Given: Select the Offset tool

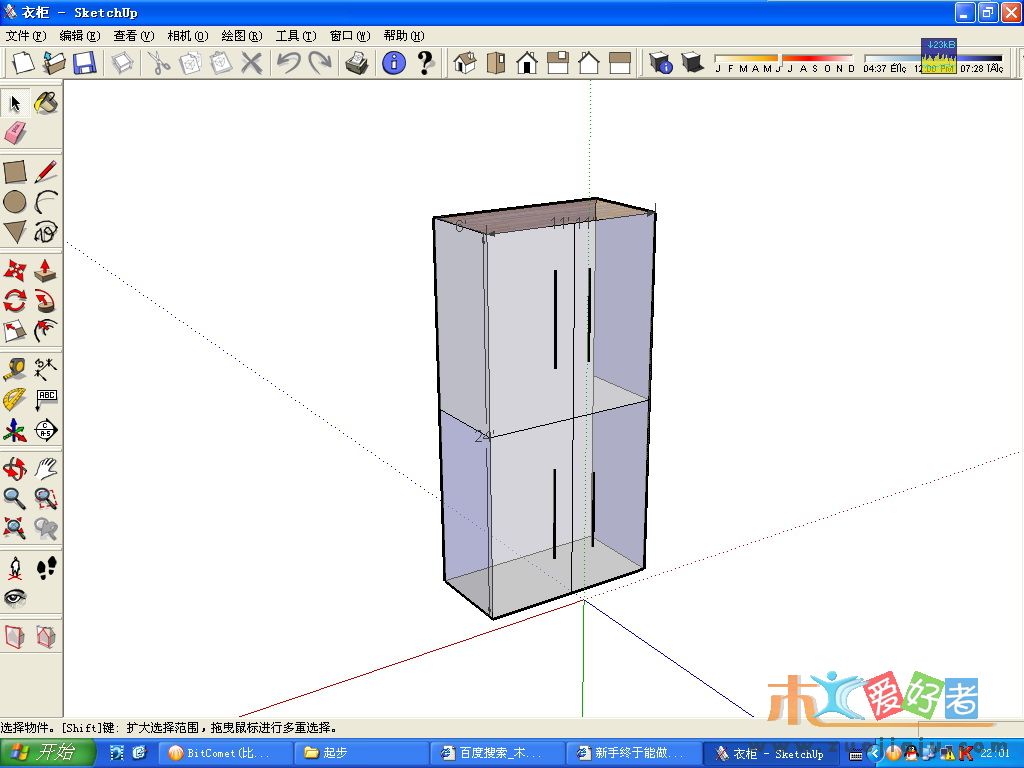Looking at the screenshot, I should 46,331.
